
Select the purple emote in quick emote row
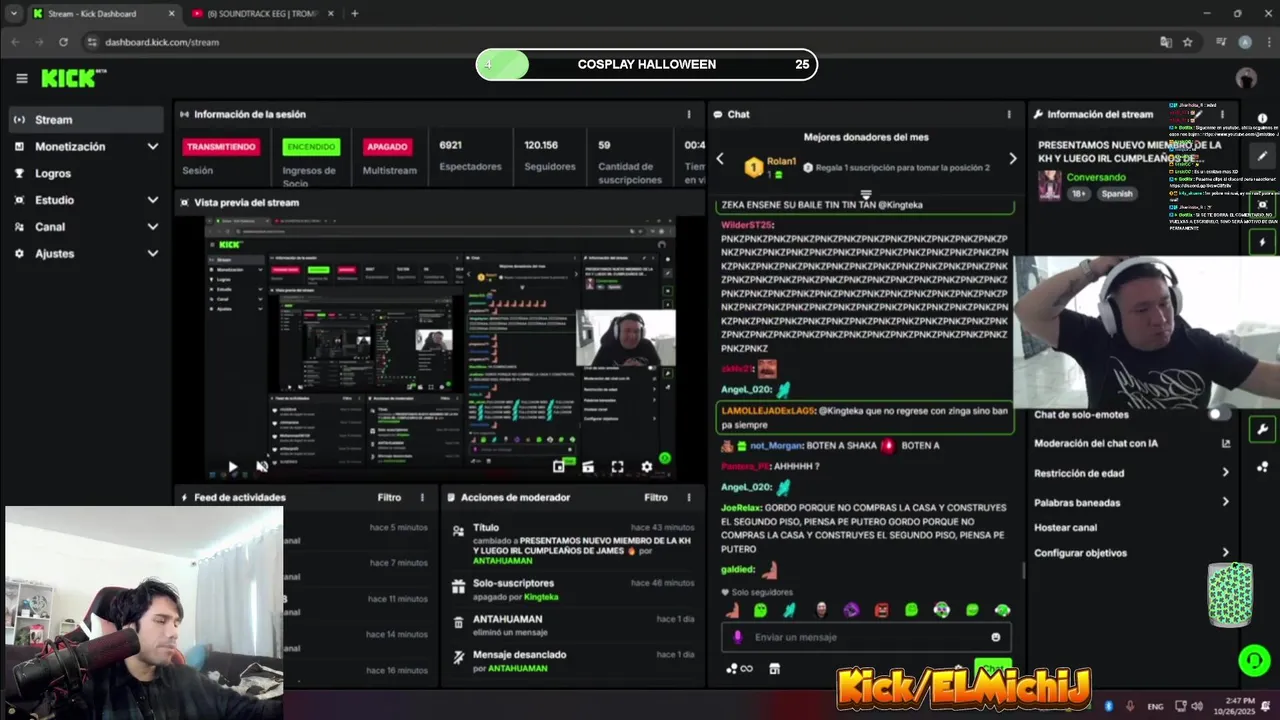point(851,610)
